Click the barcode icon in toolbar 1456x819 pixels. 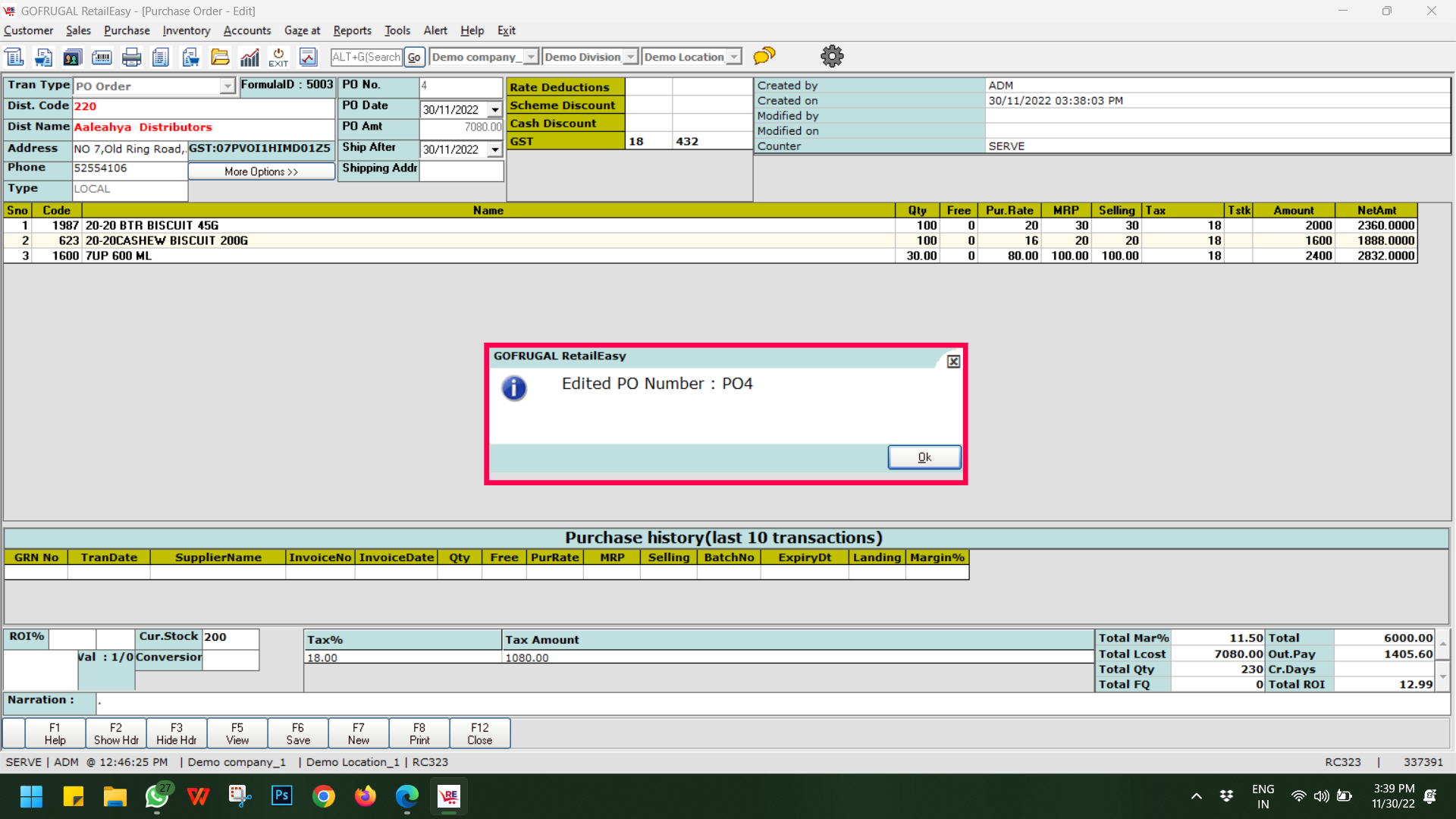click(102, 57)
